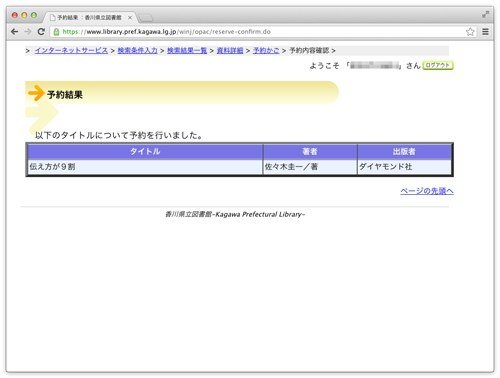Zoom the window with the green button
Viewport: 500px width, 378px height.
(x=34, y=15)
